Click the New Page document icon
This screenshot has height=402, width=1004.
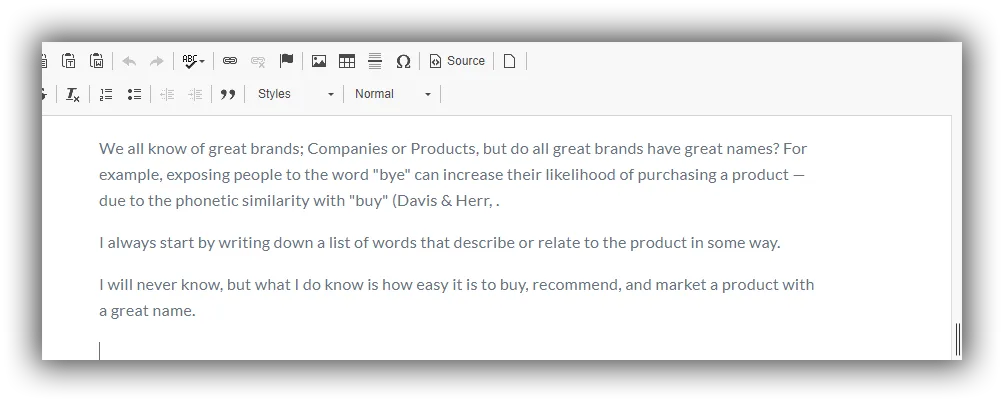pyautogui.click(x=510, y=61)
